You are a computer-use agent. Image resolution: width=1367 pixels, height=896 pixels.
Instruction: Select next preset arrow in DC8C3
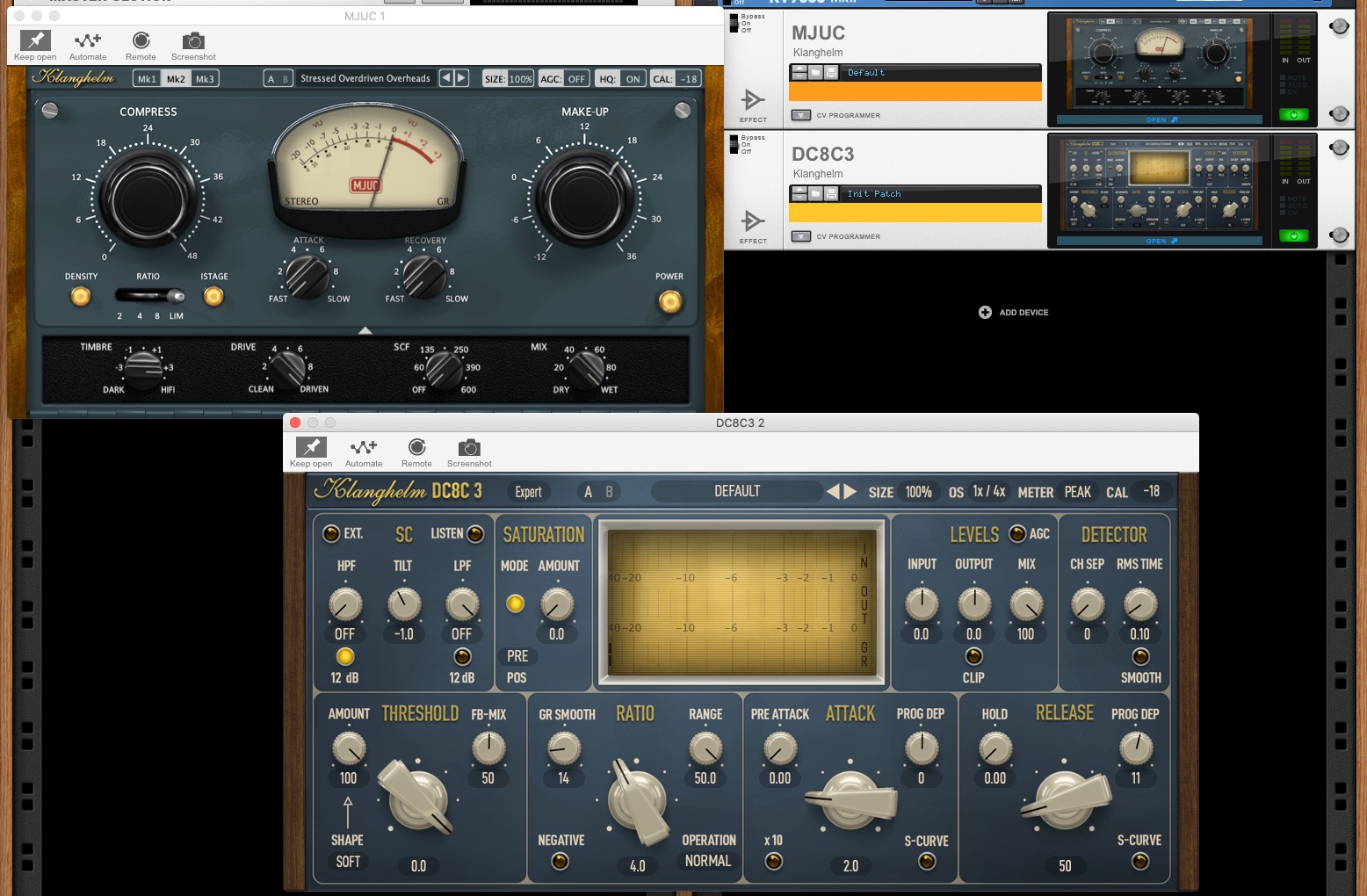click(x=850, y=491)
